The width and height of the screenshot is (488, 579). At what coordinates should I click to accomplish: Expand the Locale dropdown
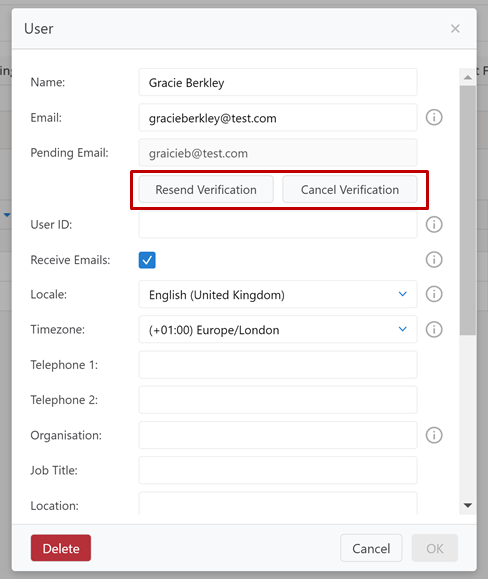point(278,294)
